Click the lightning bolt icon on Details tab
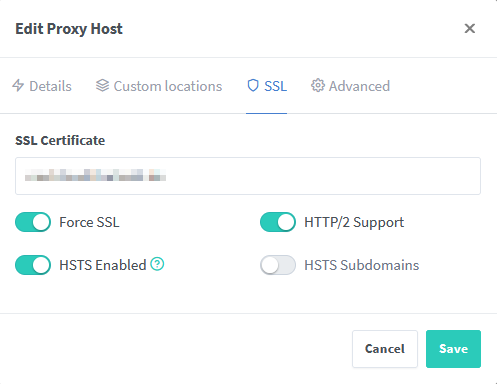 [x=18, y=86]
